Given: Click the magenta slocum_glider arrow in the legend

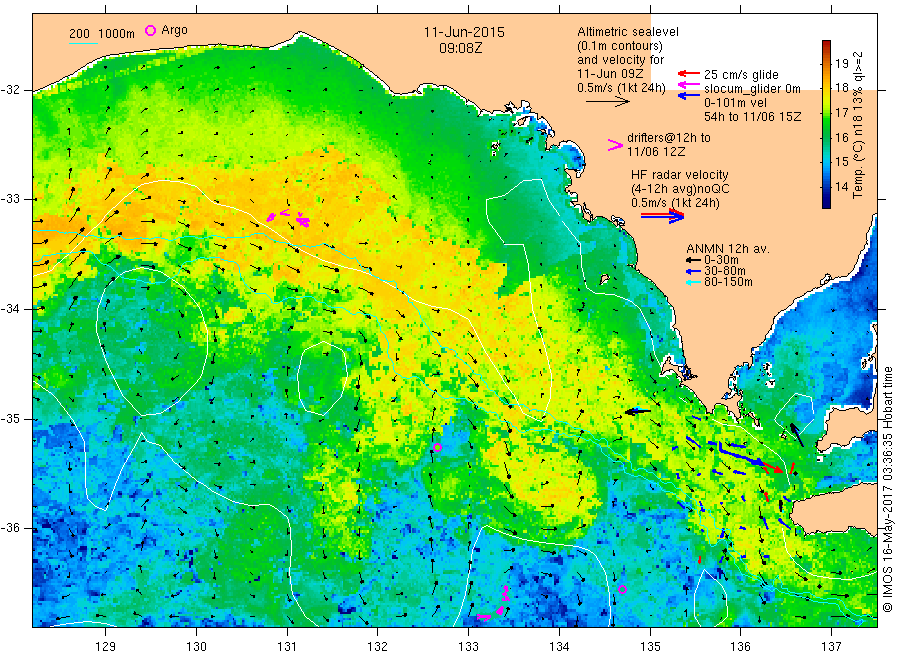Looking at the screenshot, I should tap(688, 85).
